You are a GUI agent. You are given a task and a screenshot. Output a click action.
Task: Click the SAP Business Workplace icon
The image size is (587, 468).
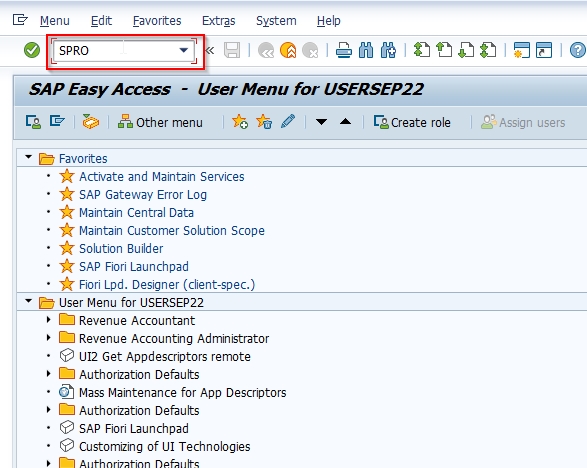tap(91, 122)
